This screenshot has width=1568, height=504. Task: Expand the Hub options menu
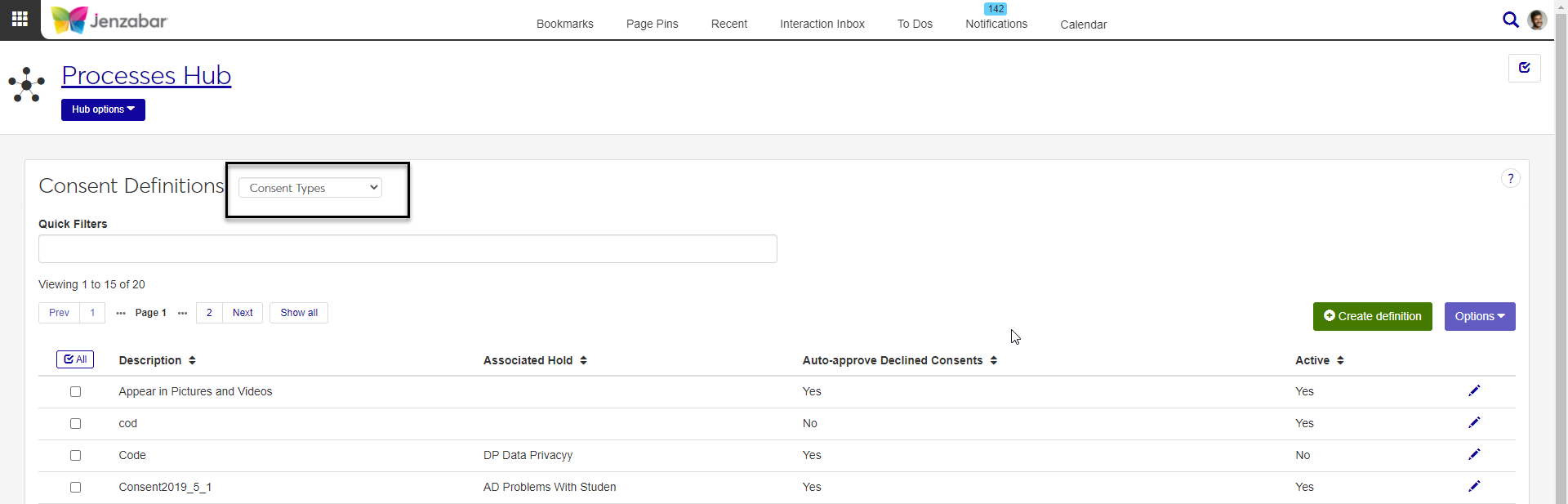(103, 109)
